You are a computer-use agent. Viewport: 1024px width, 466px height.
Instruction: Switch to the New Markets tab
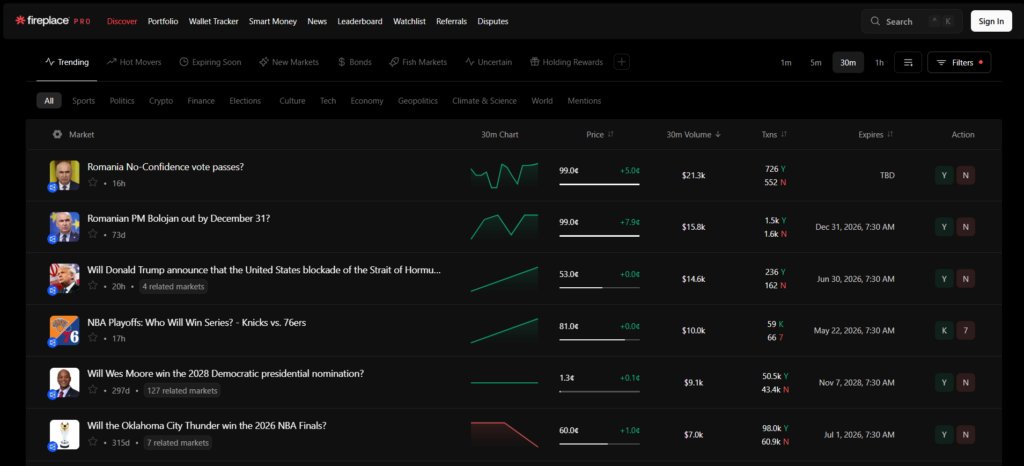[289, 62]
